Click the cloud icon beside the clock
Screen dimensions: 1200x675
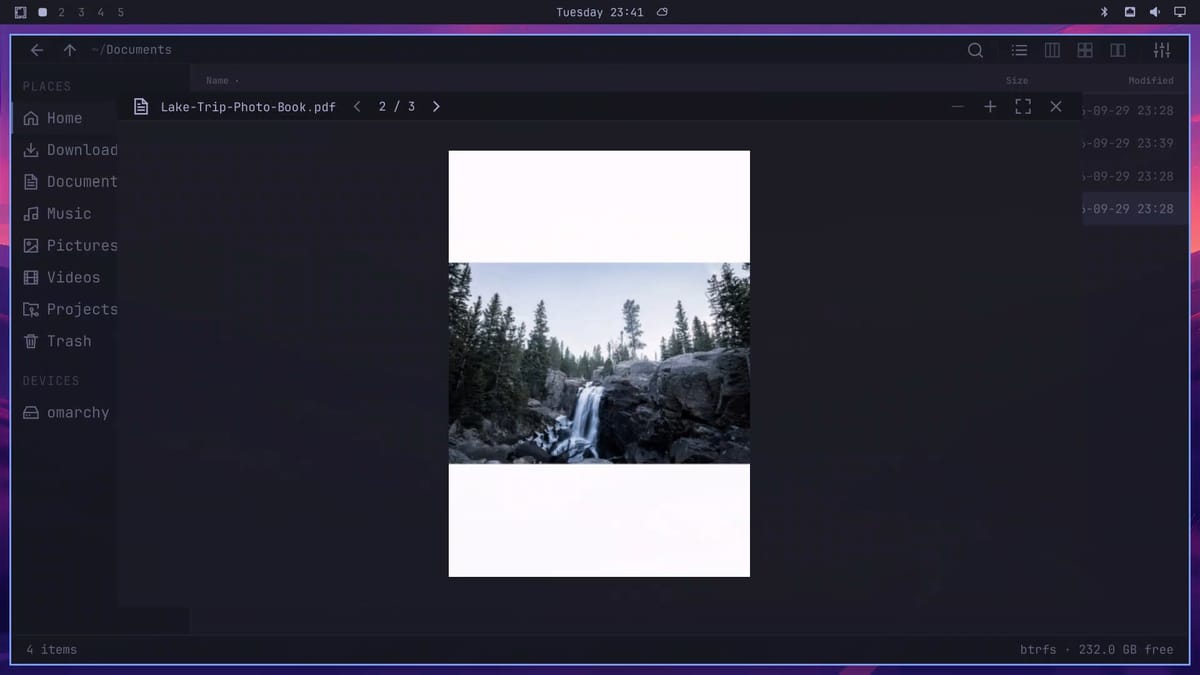(x=662, y=12)
